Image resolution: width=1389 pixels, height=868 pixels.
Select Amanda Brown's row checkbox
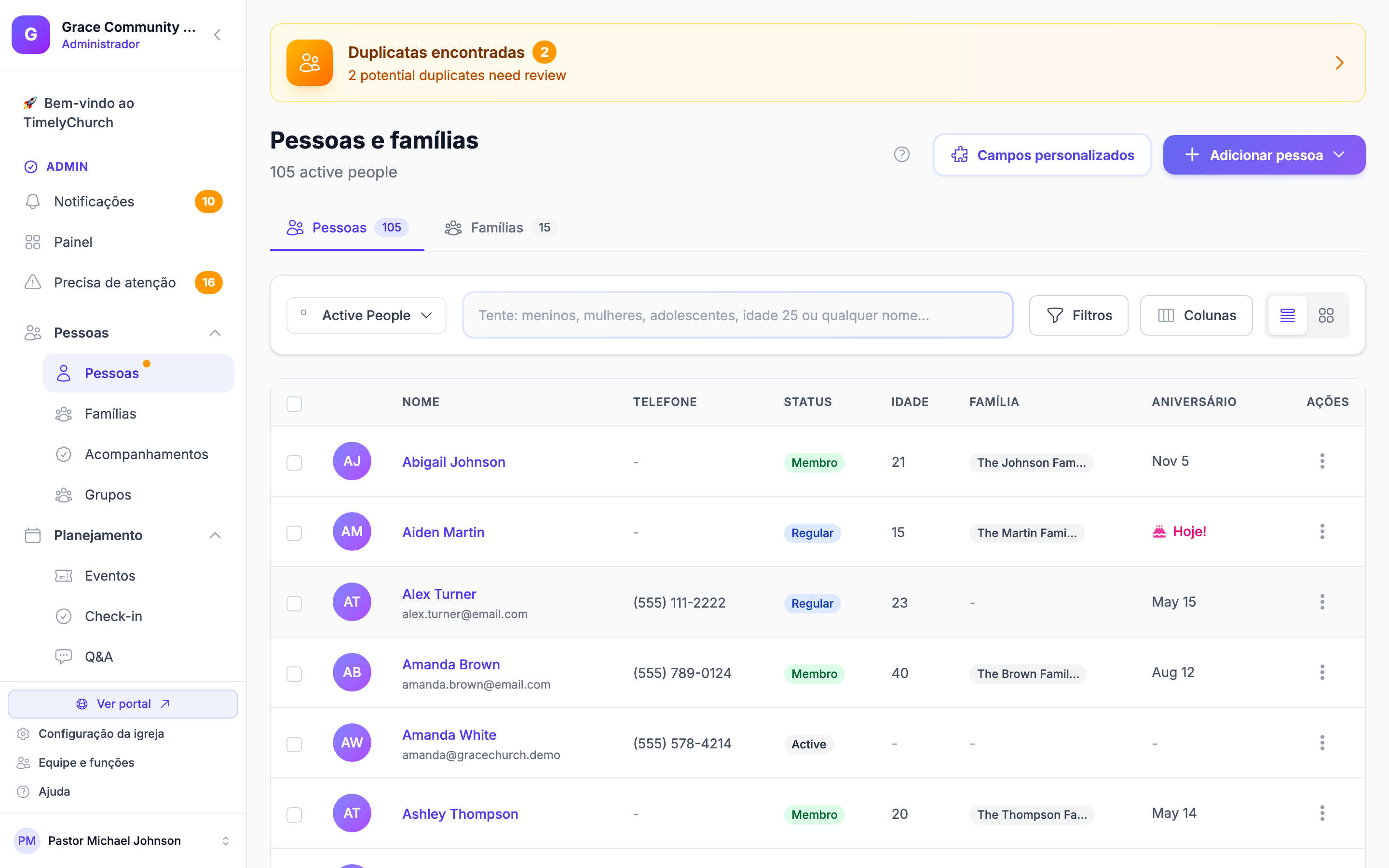coord(295,674)
